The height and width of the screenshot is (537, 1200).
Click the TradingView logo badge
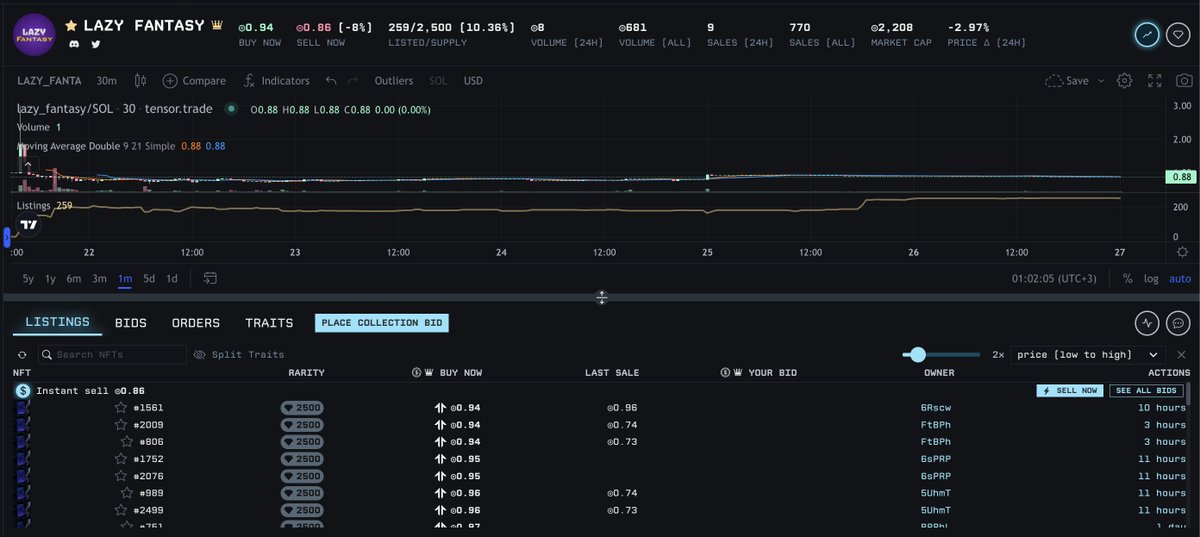click(x=29, y=225)
